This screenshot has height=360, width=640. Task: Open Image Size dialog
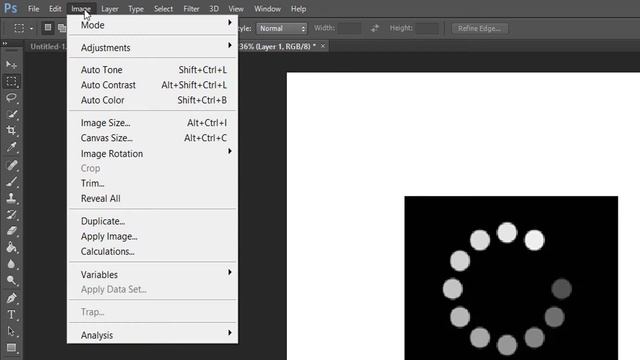tap(153, 123)
